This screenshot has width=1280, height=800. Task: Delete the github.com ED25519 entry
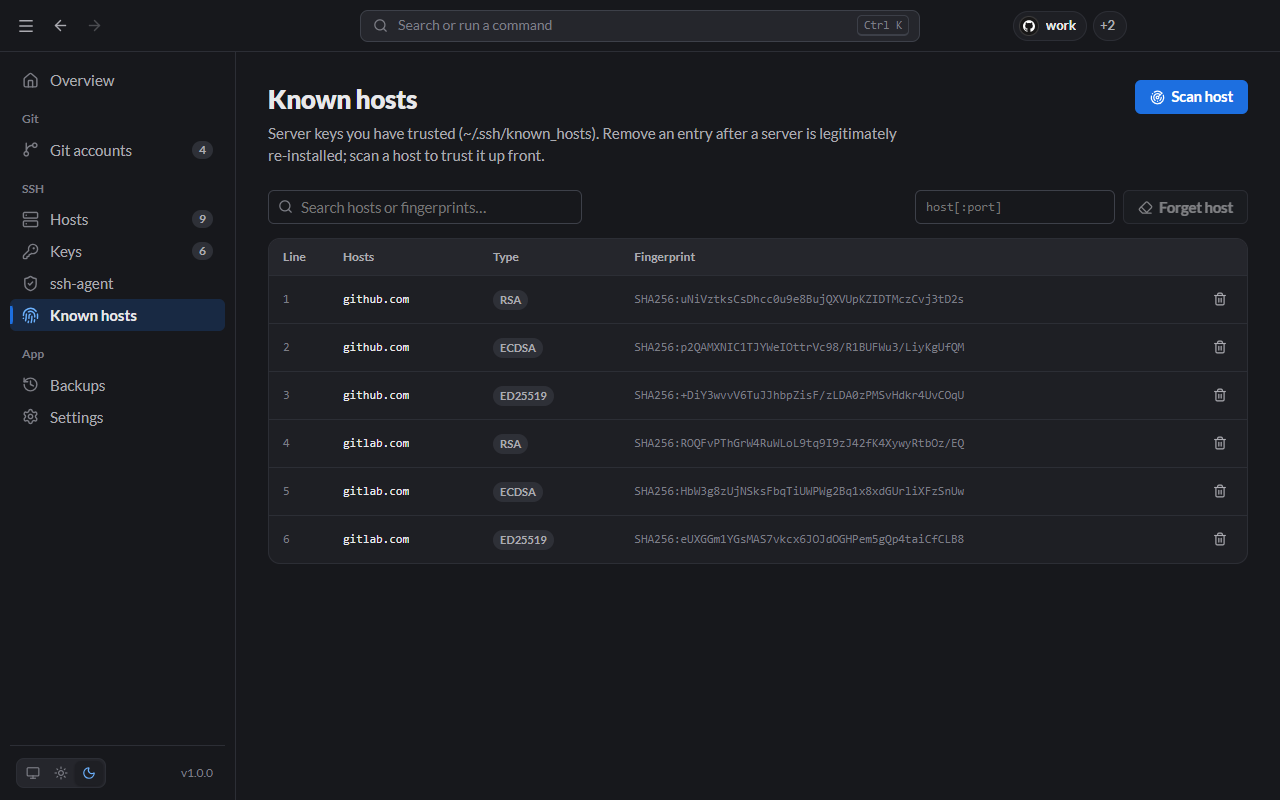pyautogui.click(x=1220, y=395)
